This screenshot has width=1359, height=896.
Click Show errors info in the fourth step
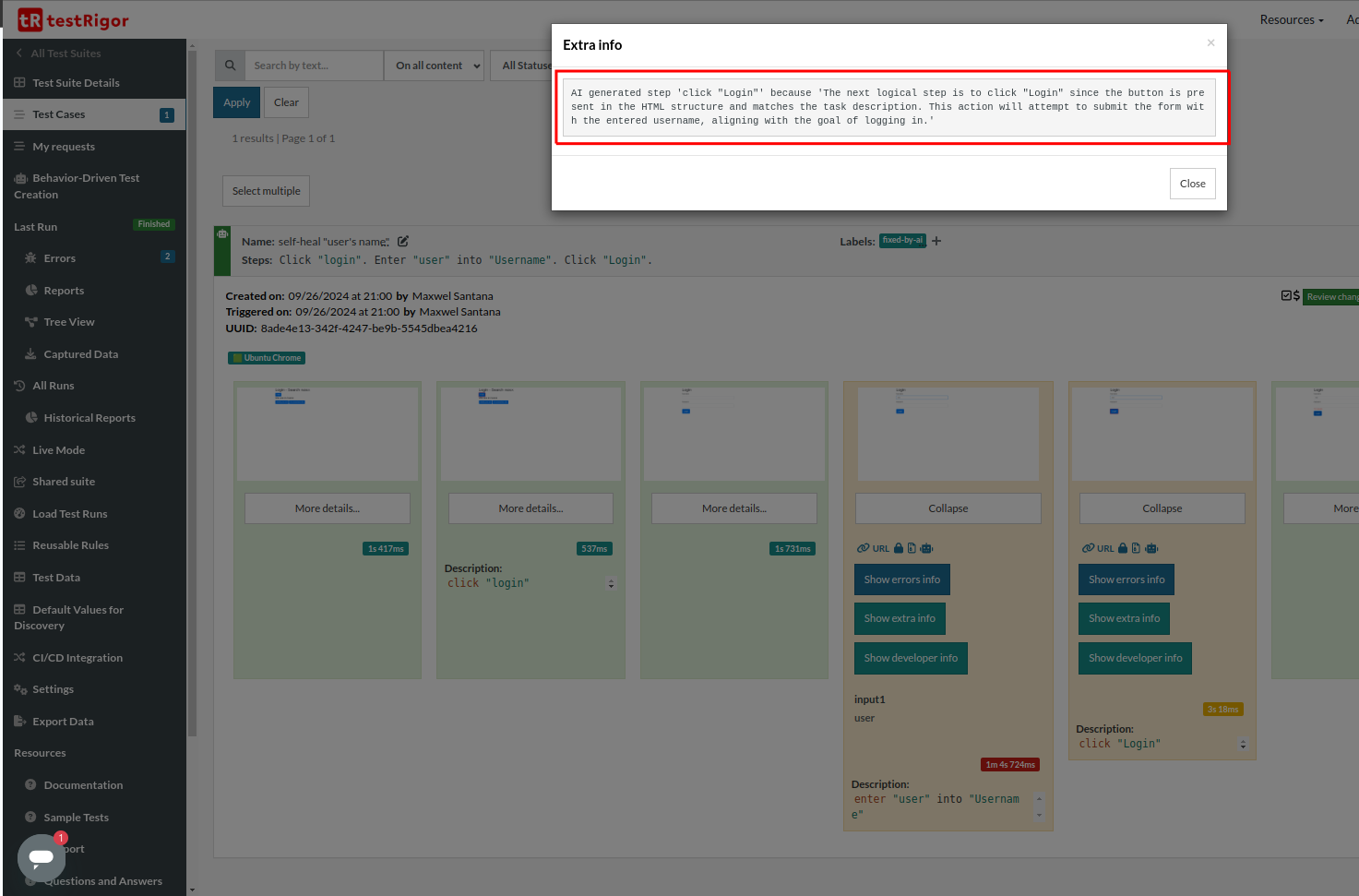901,579
